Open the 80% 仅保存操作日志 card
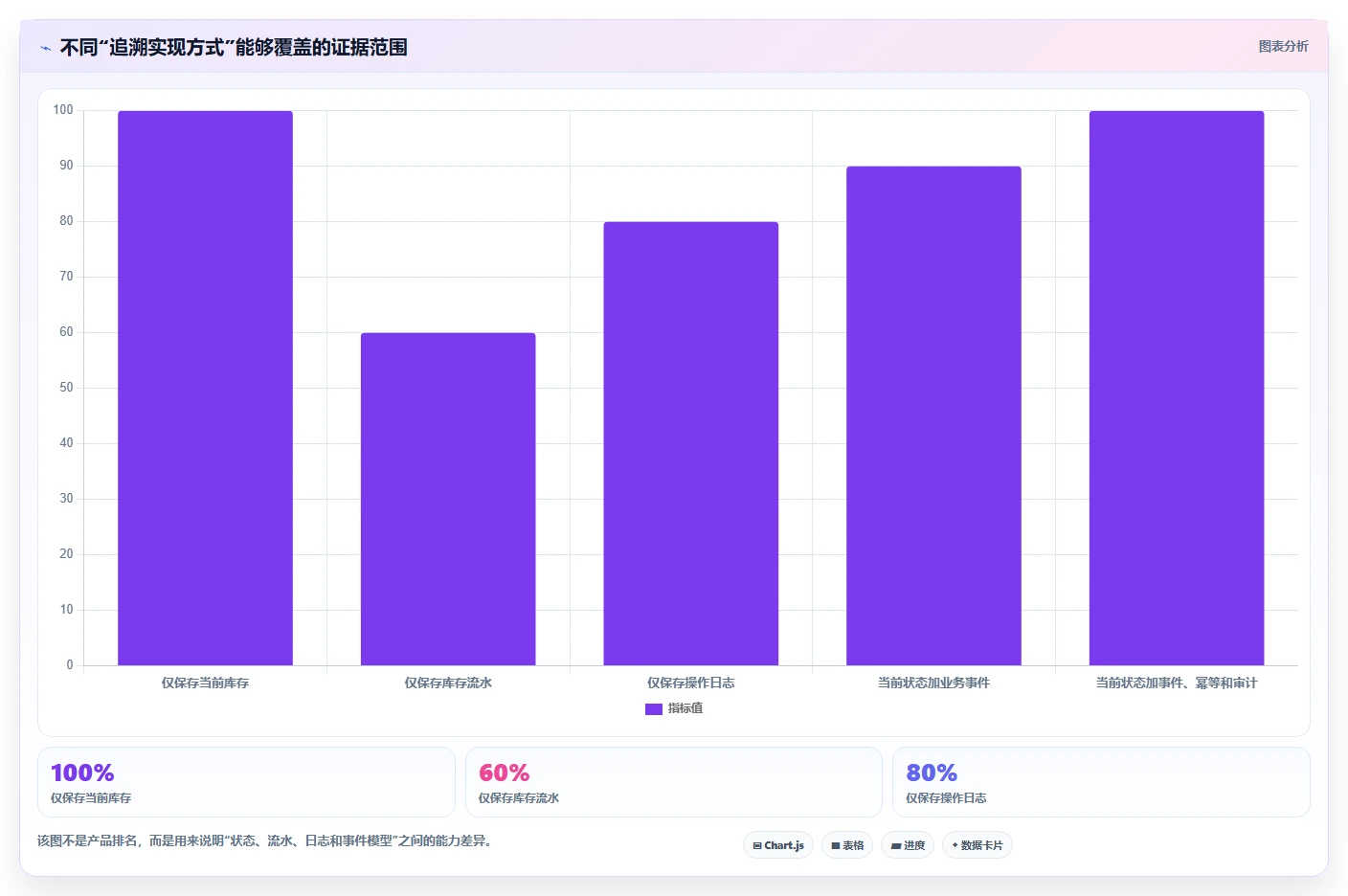Screen dimensions: 1348x896 [1101, 782]
